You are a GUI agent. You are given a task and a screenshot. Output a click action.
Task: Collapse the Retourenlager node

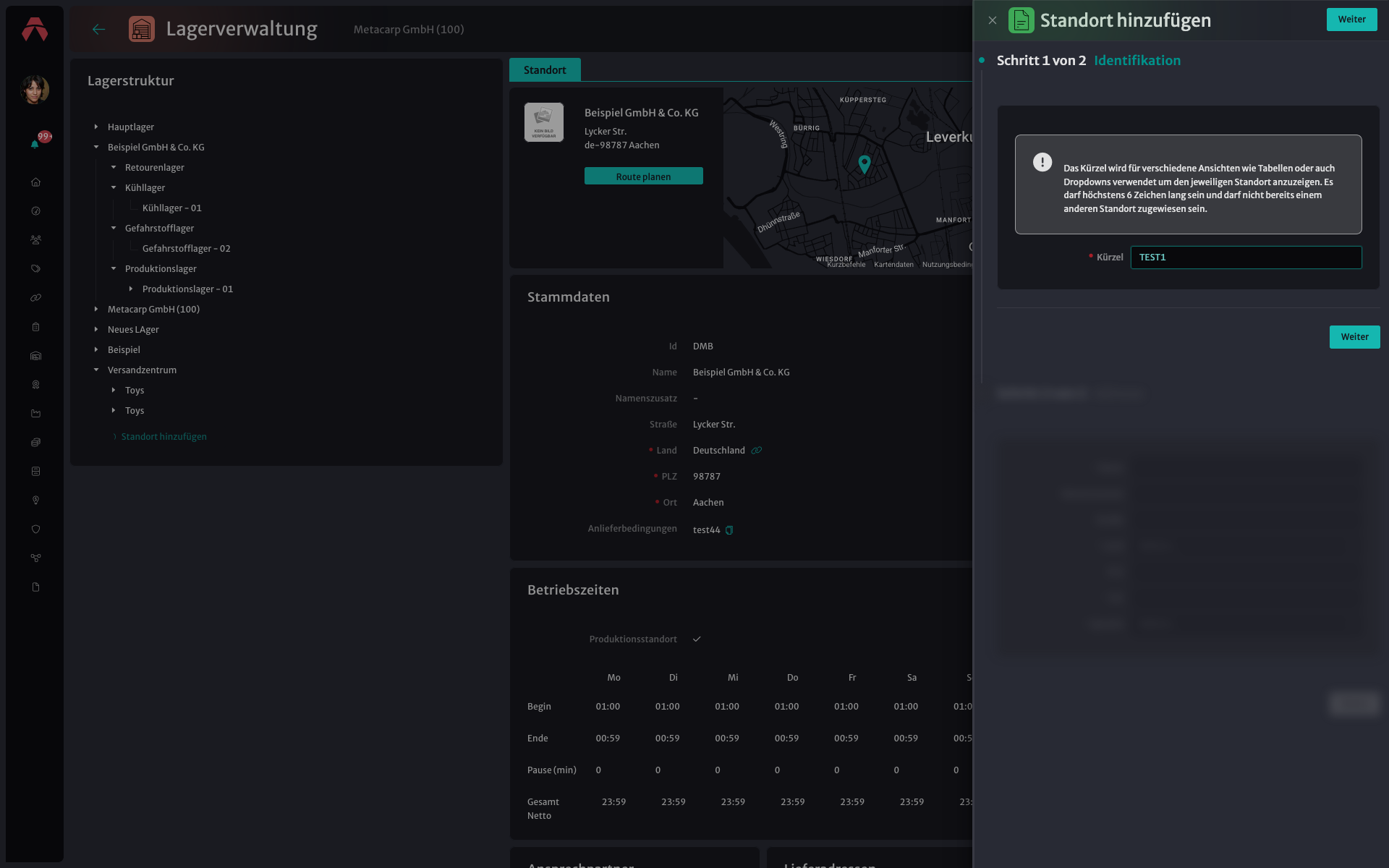[x=114, y=168]
